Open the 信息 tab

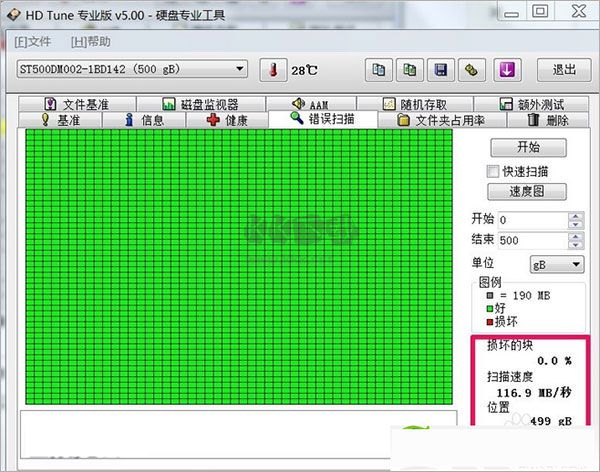(144, 120)
